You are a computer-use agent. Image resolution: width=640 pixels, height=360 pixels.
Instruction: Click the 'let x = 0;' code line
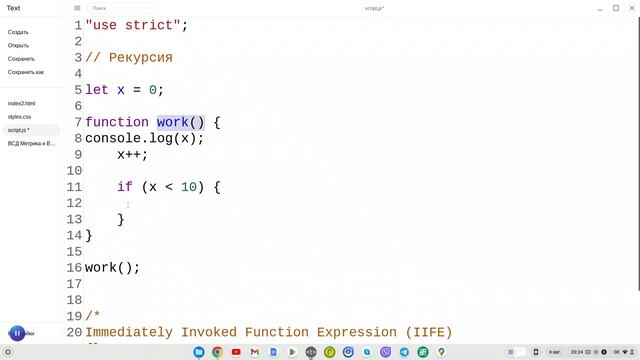[124, 90]
